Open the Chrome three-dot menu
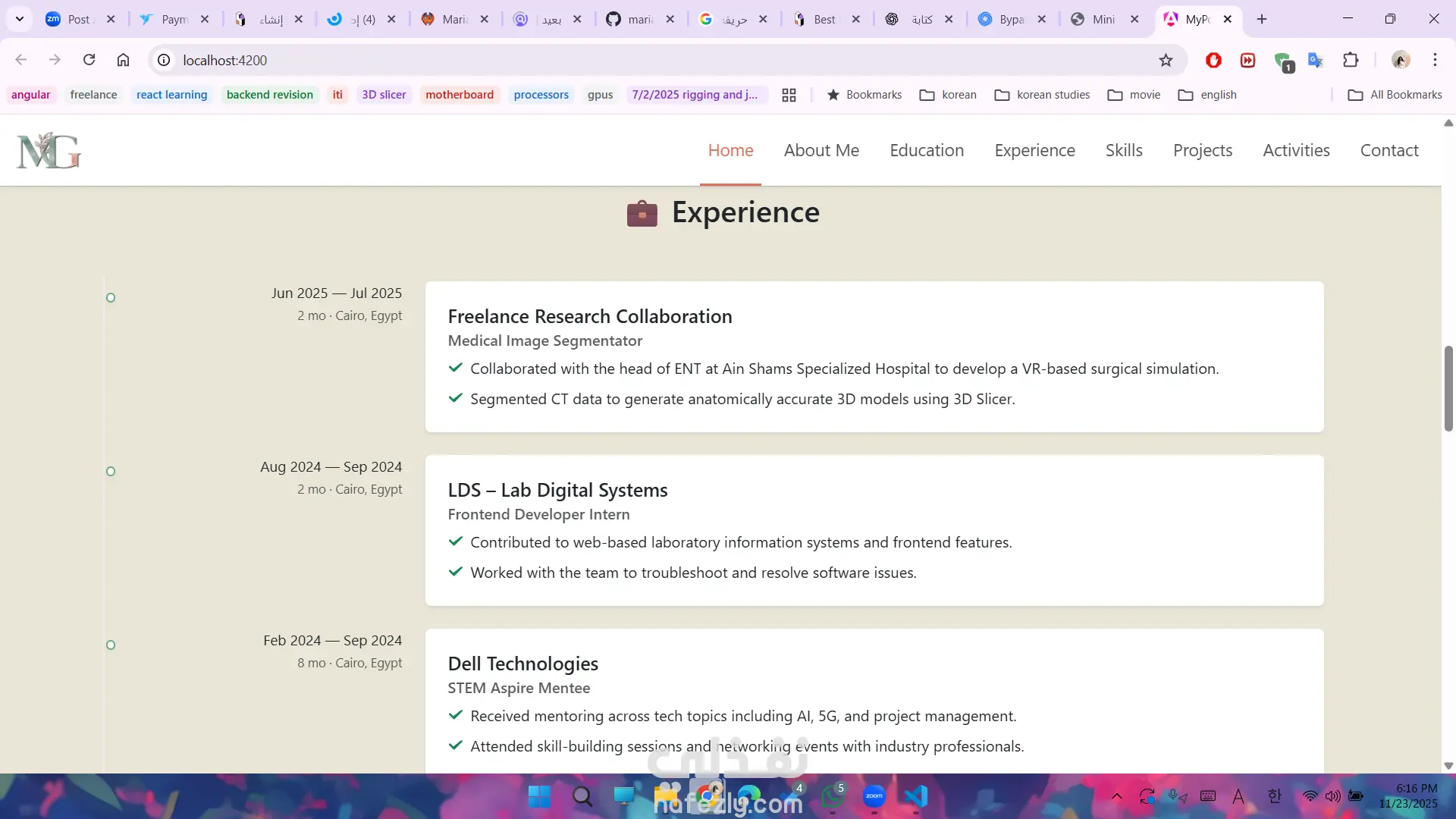The width and height of the screenshot is (1456, 819). [x=1435, y=60]
